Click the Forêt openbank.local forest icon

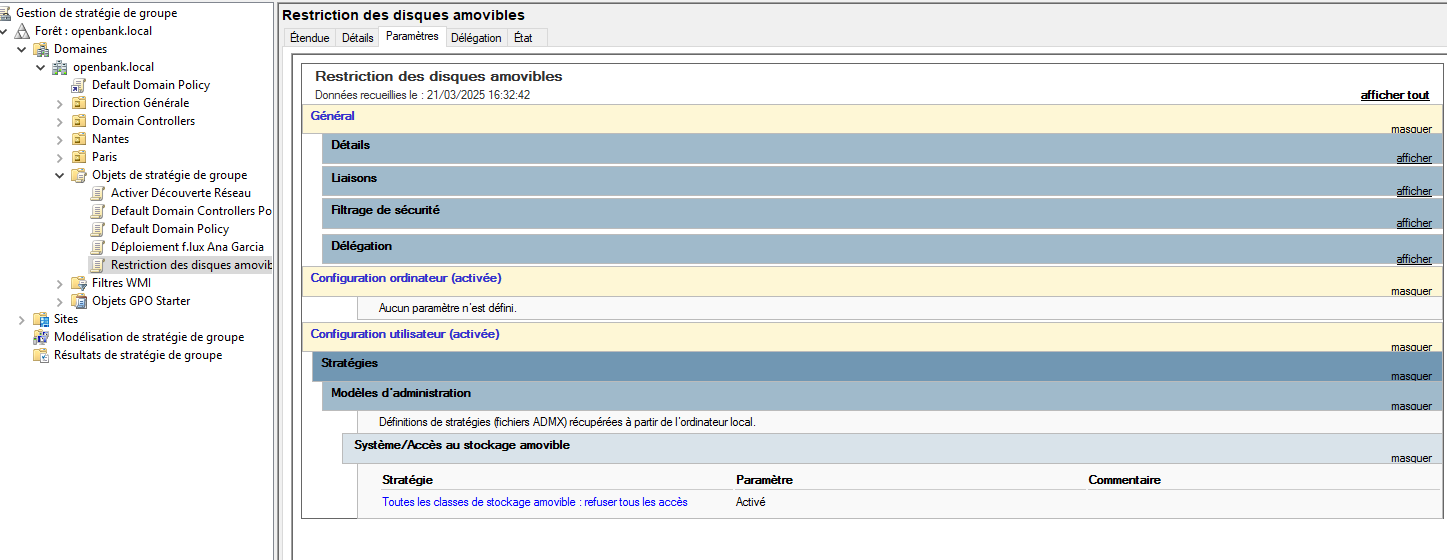pos(22,31)
